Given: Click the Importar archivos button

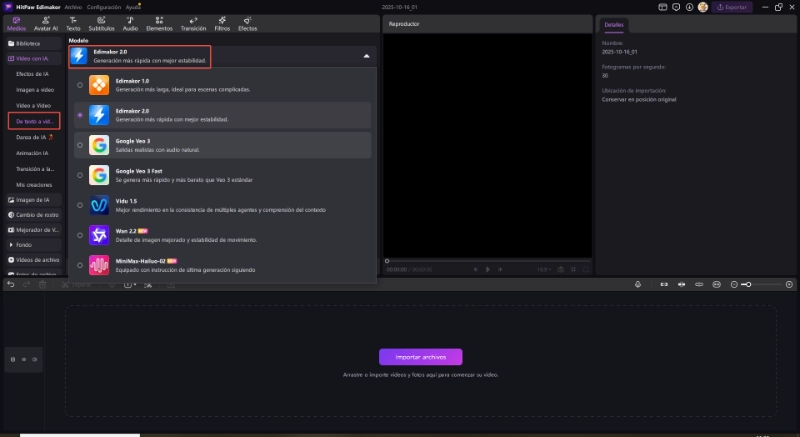Looking at the screenshot, I should coord(420,356).
